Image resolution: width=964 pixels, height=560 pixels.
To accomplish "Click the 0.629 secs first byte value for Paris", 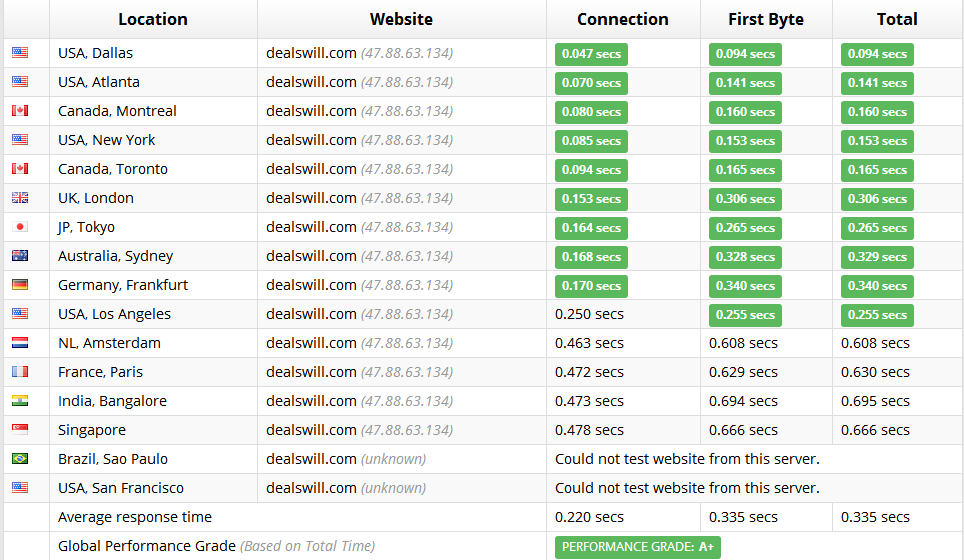I will click(743, 372).
